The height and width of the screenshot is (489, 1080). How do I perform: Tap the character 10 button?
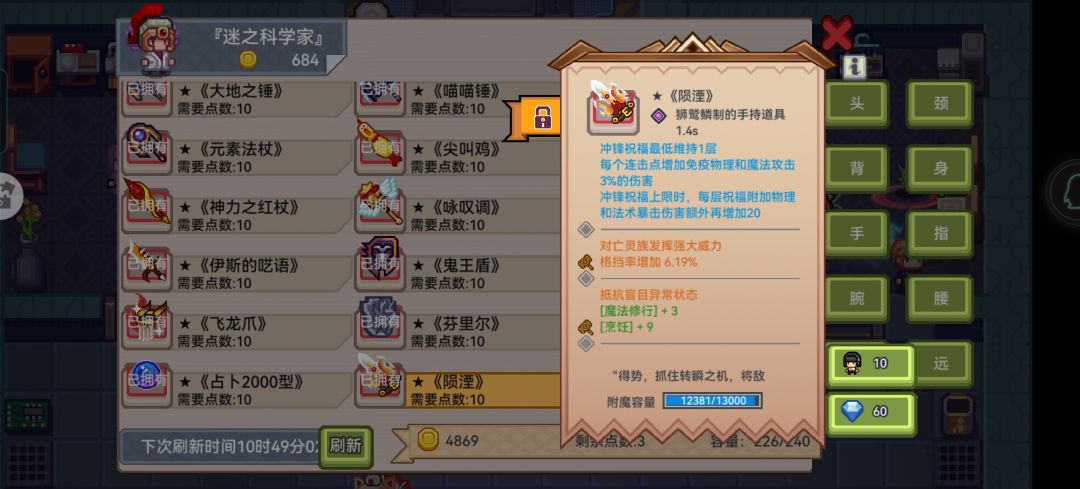point(871,364)
